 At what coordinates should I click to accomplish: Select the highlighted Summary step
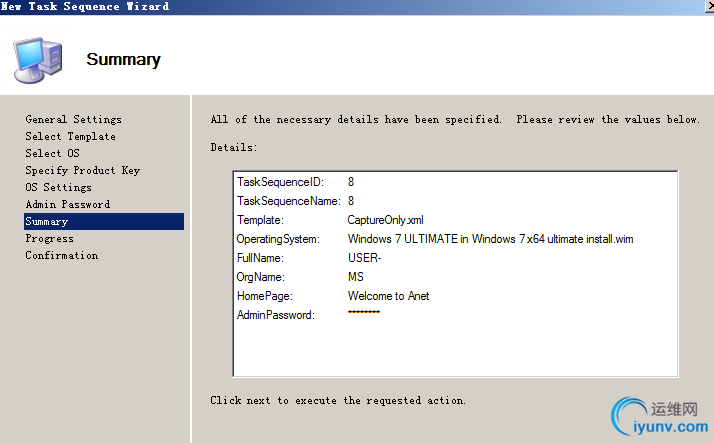pyautogui.click(x=47, y=222)
